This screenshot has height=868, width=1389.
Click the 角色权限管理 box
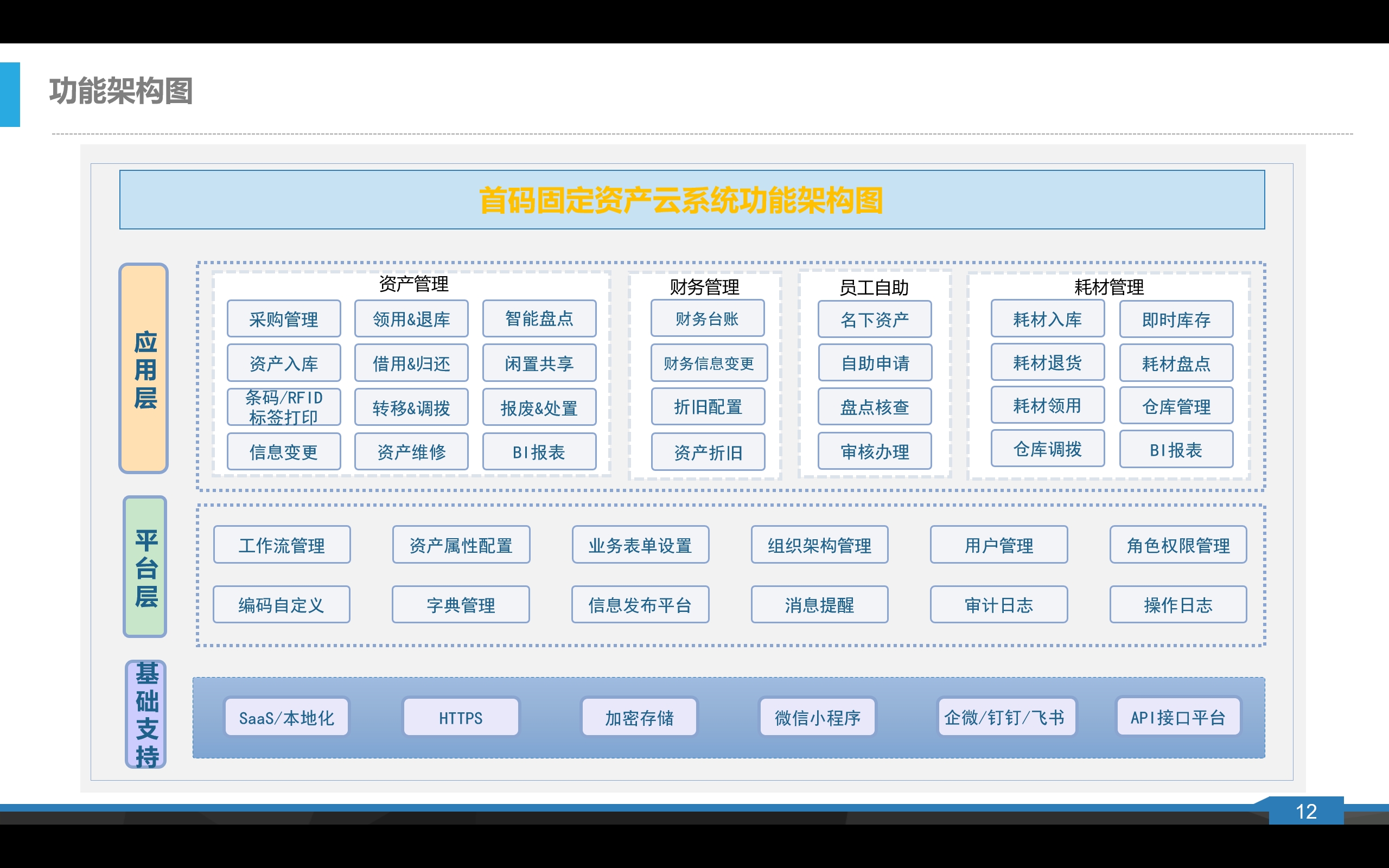[x=1178, y=545]
